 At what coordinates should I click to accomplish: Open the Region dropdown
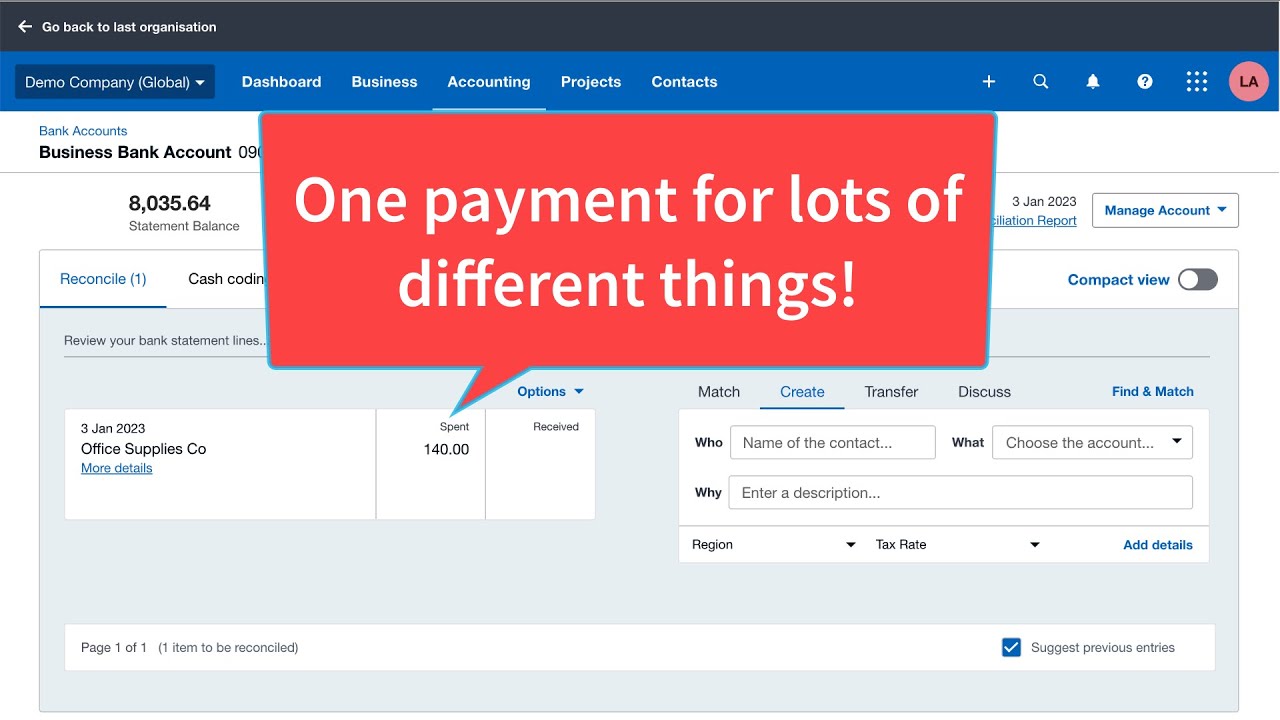(774, 544)
